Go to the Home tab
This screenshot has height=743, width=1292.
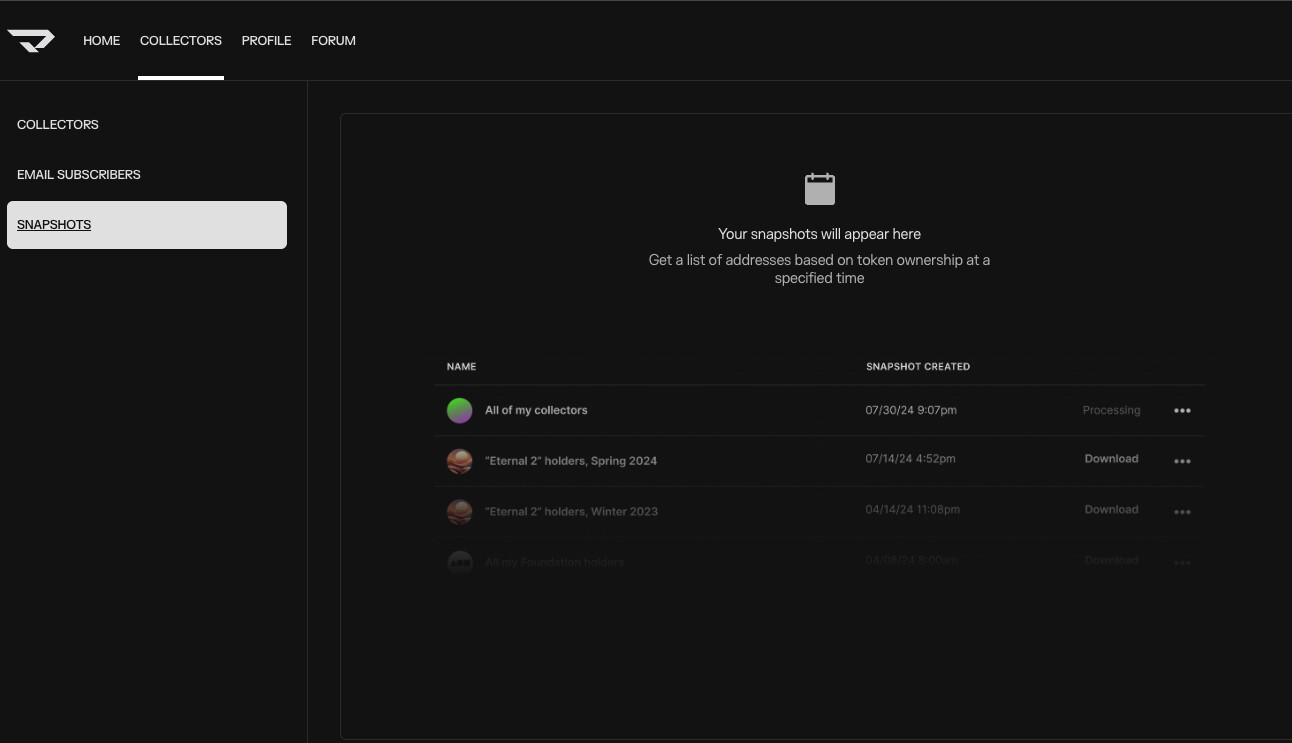tap(101, 41)
